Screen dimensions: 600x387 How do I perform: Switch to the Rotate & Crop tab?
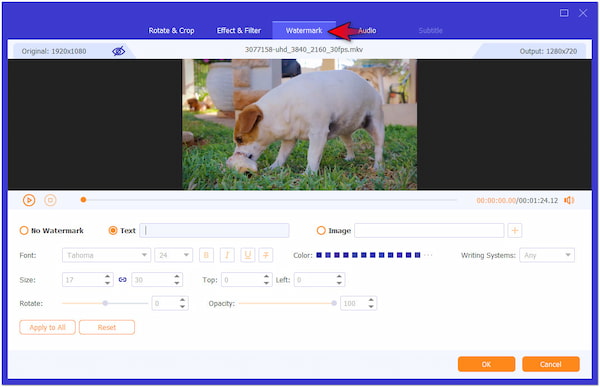(x=171, y=31)
